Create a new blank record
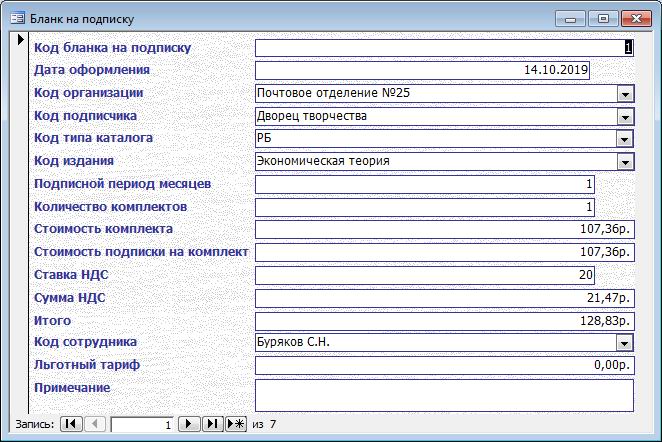Viewport: 662px width, 442px height. (236, 424)
